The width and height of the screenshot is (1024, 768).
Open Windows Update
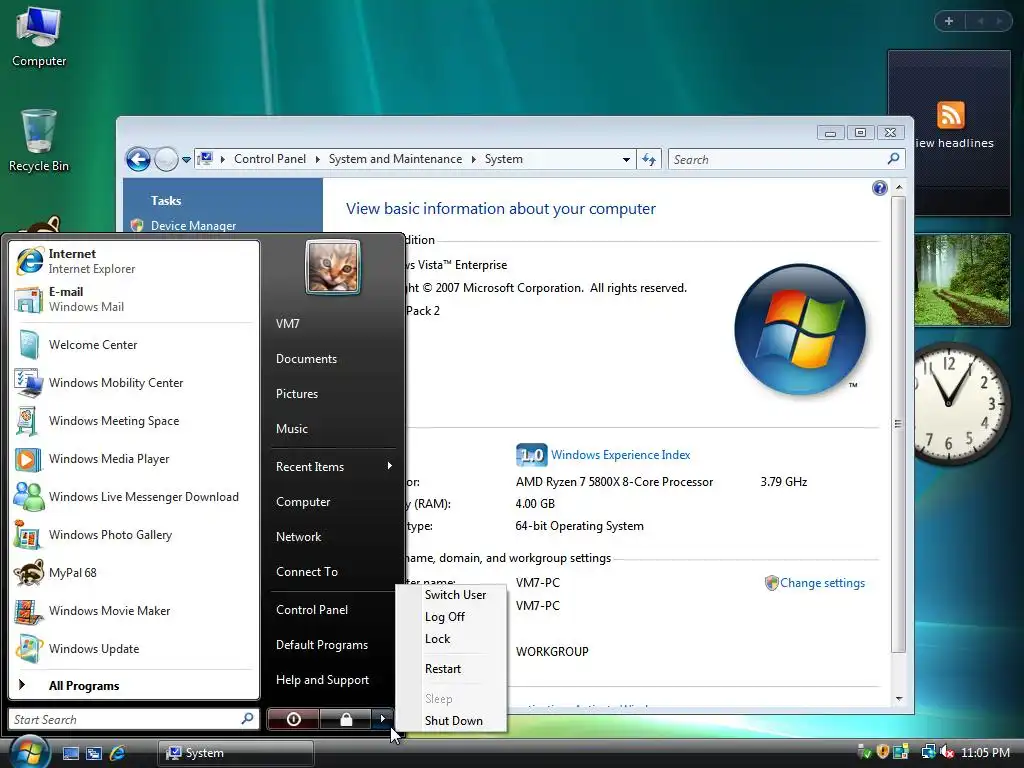[134, 648]
